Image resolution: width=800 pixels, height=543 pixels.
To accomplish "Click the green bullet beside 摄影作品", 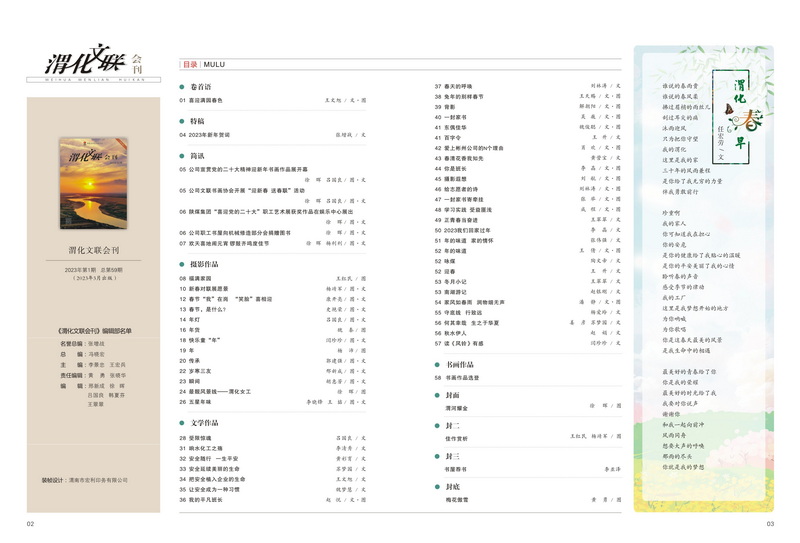I will [x=183, y=263].
